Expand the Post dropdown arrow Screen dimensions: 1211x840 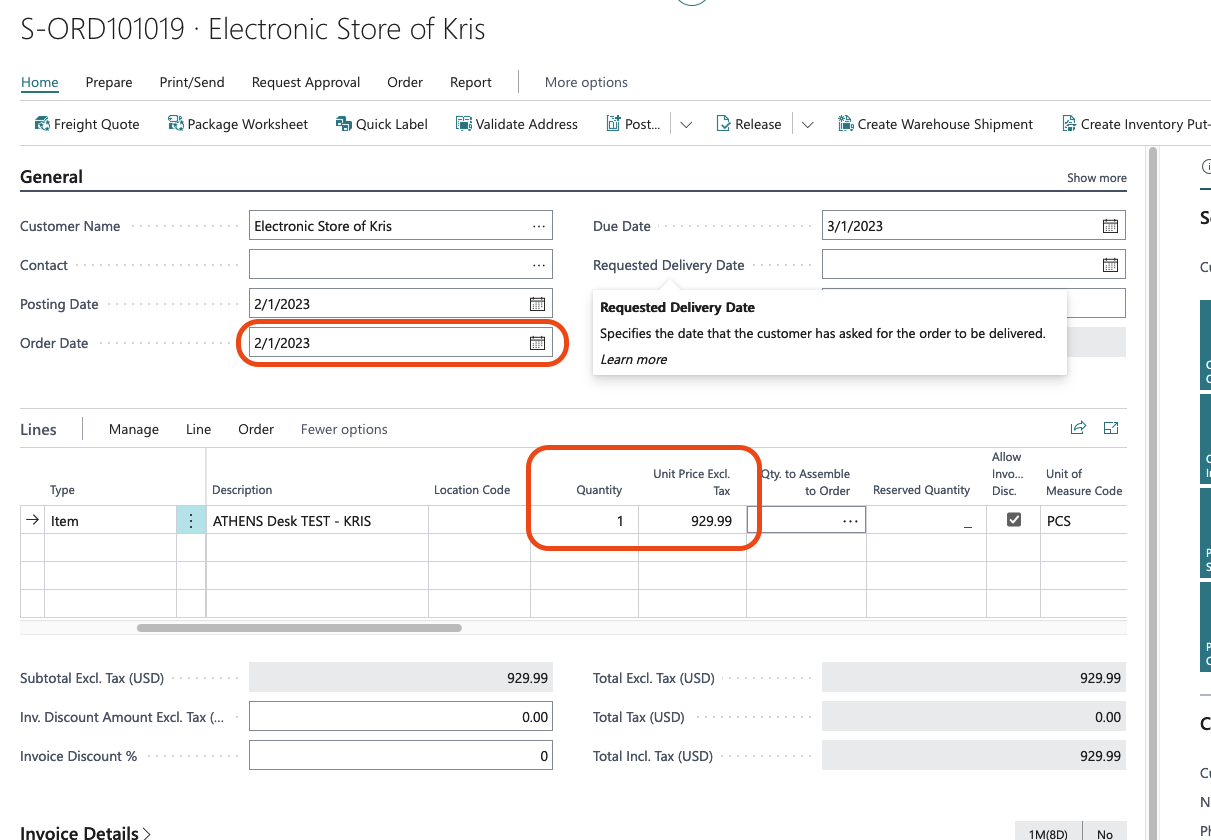pos(686,123)
